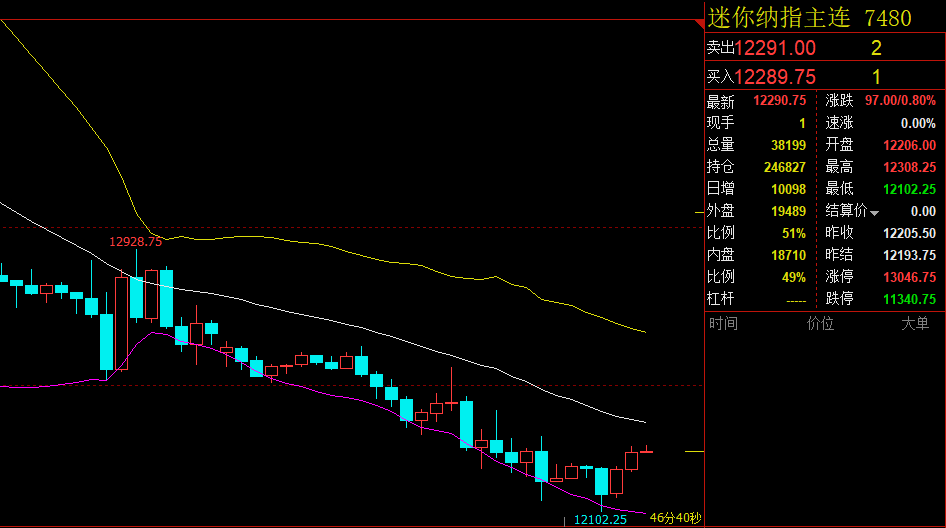Click the 外盘 比例 value 51%
946x528 pixels.
pos(794,233)
